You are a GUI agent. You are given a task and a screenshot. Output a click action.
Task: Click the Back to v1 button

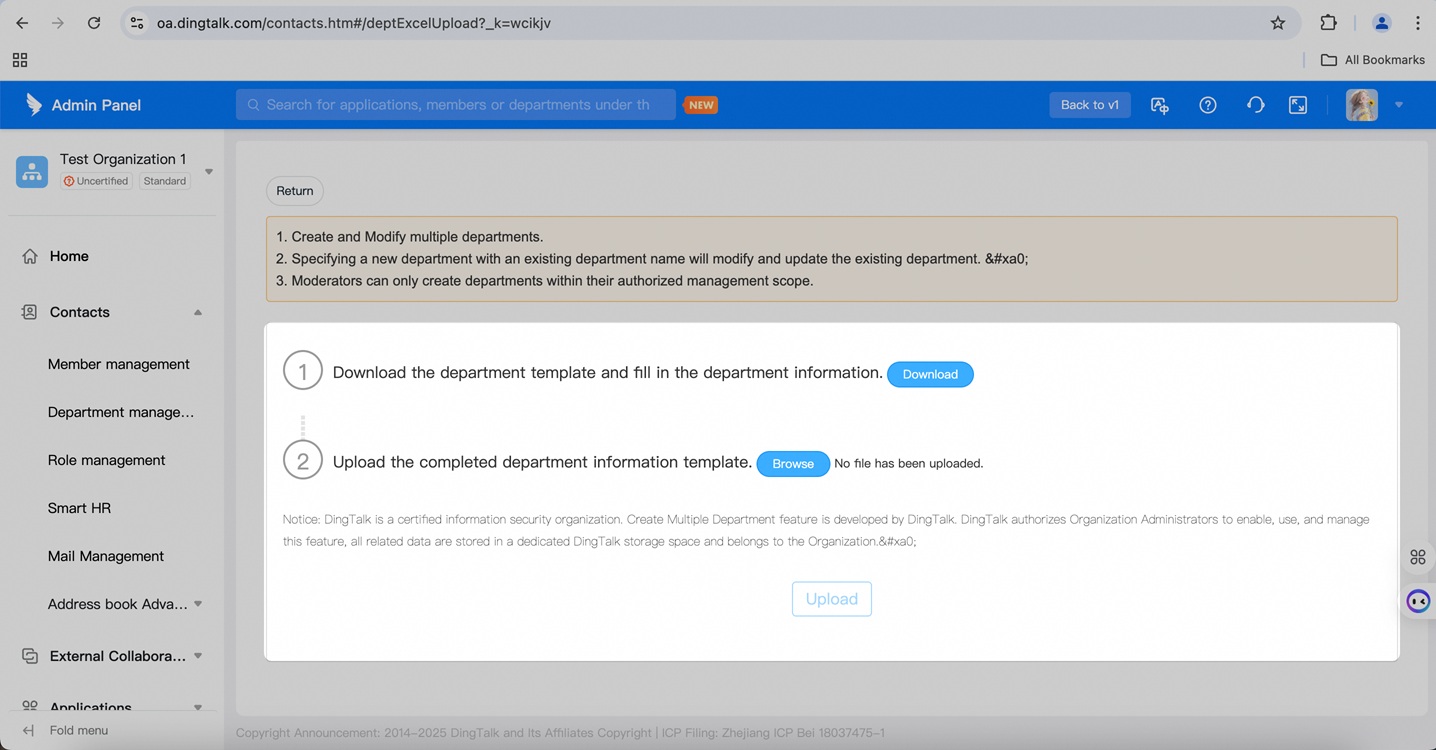pos(1090,105)
